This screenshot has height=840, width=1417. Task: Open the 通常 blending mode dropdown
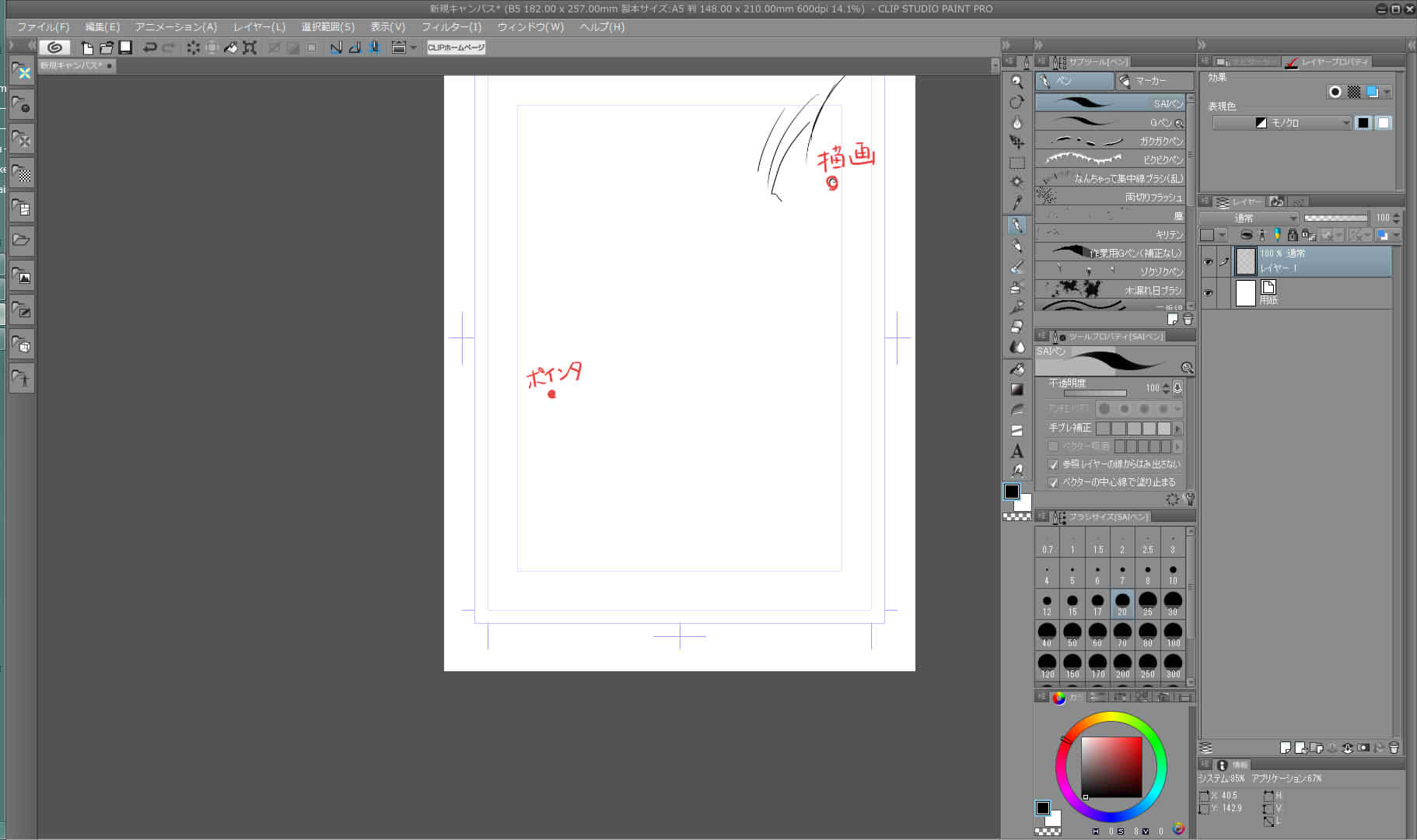coord(1249,218)
